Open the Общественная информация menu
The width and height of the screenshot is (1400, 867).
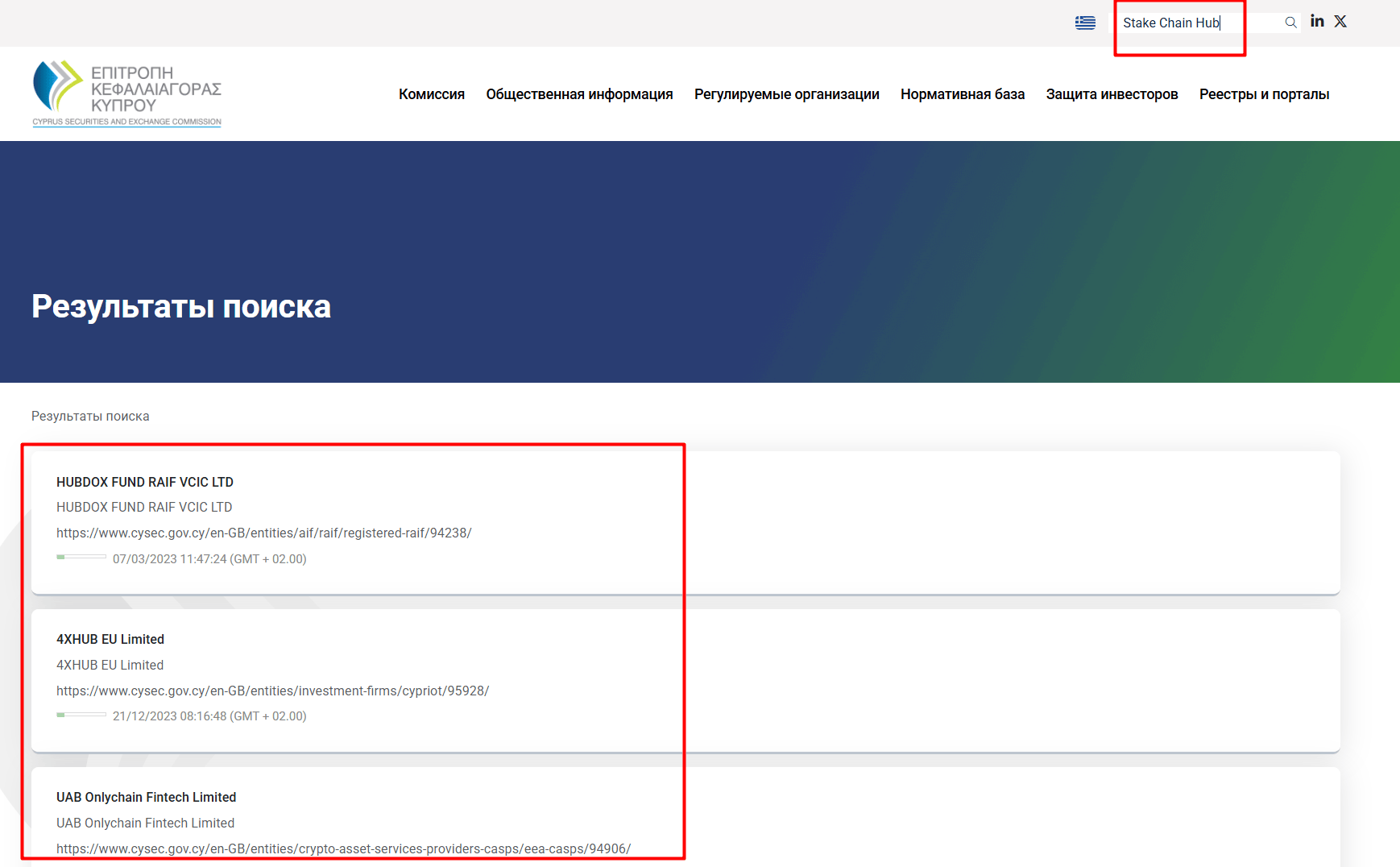click(x=579, y=94)
